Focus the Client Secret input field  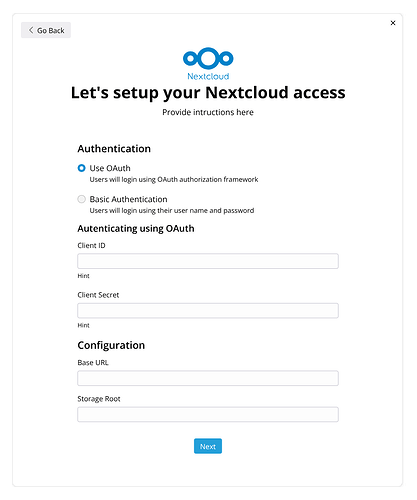pyautogui.click(x=208, y=311)
